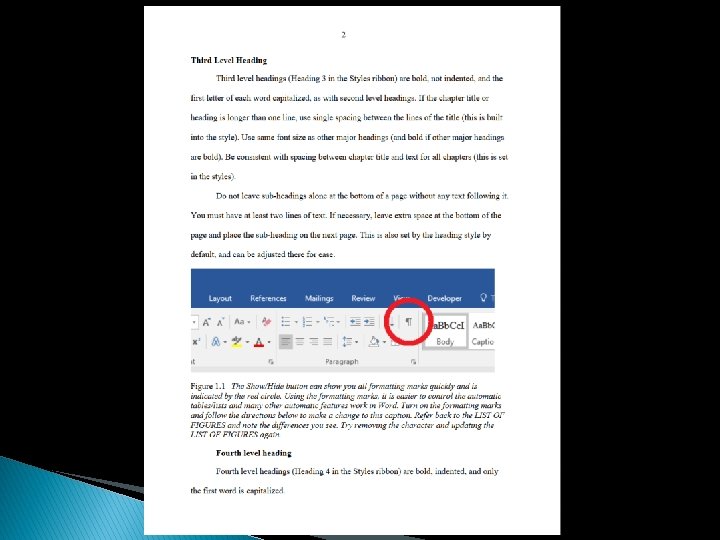720x540 pixels.
Task: Toggle Superscript formatting
Action: tap(196, 342)
